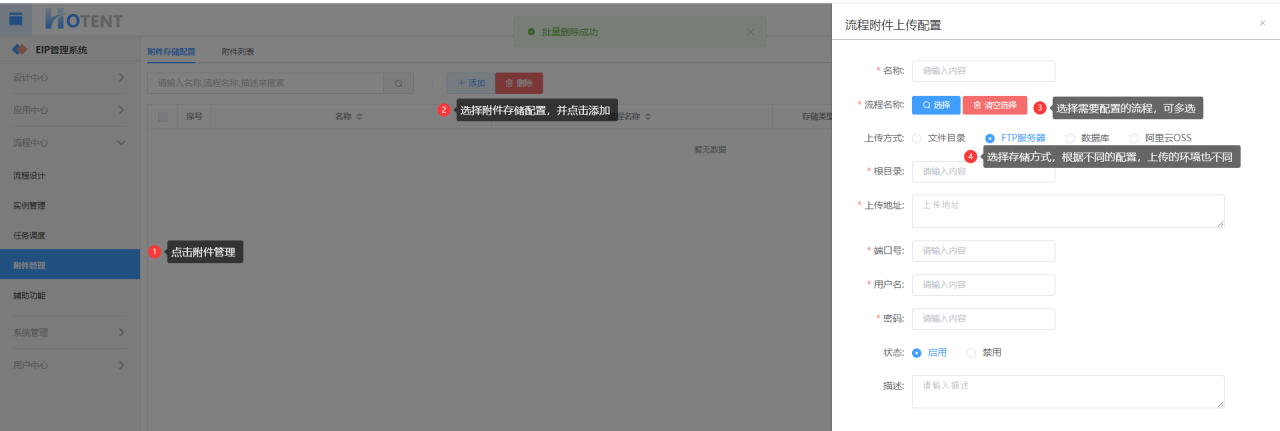Choose FTP服务器 upload method
1280x431 pixels.
[x=1015, y=138]
